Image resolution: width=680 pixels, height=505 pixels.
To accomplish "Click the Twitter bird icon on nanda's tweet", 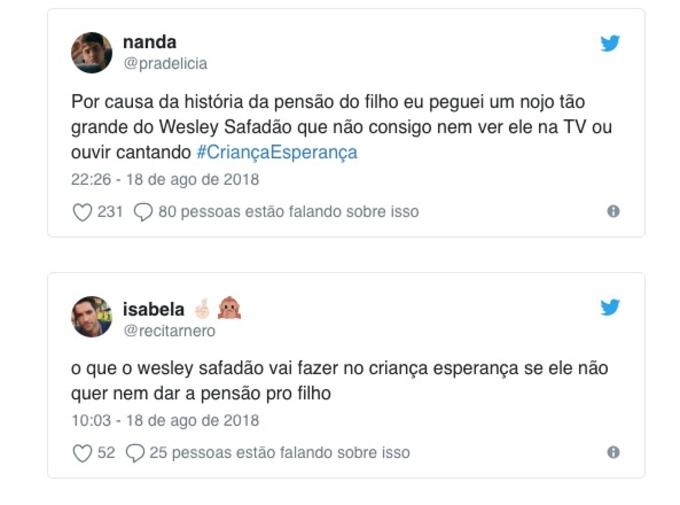I will click(x=610, y=43).
